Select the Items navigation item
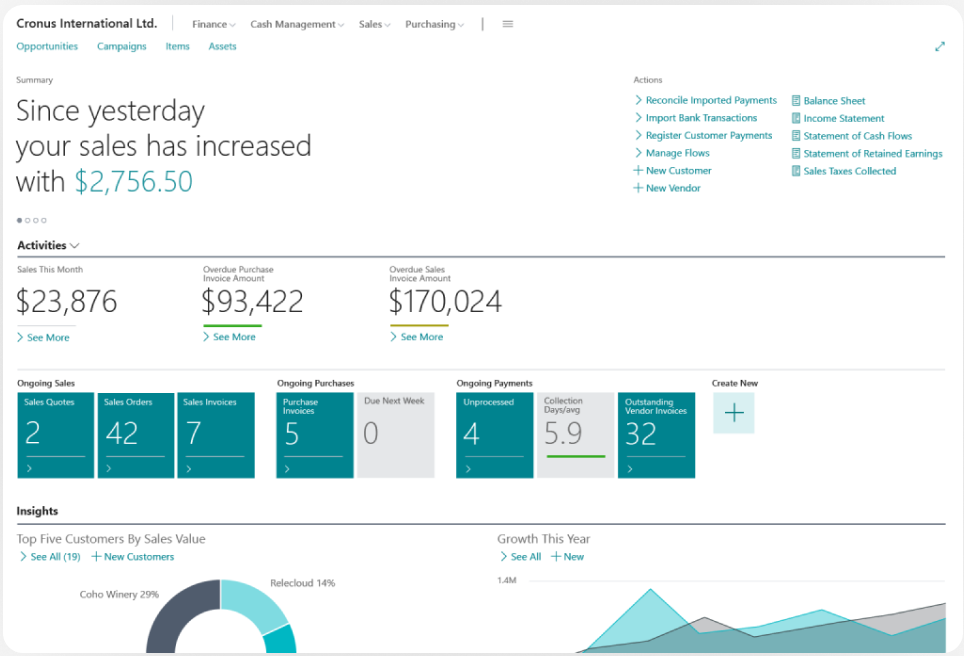This screenshot has height=656, width=964. click(177, 46)
